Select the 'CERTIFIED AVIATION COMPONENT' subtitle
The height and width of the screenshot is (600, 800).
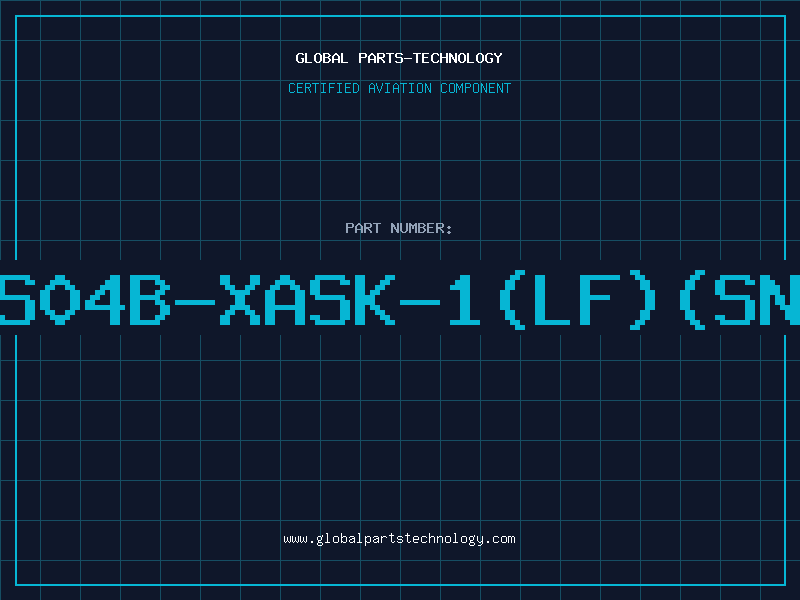click(x=399, y=88)
